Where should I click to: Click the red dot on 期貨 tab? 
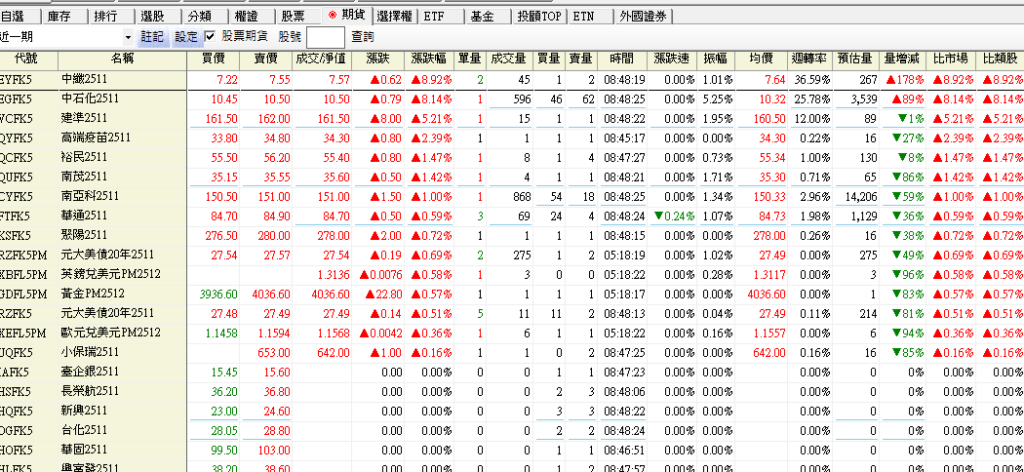333,15
